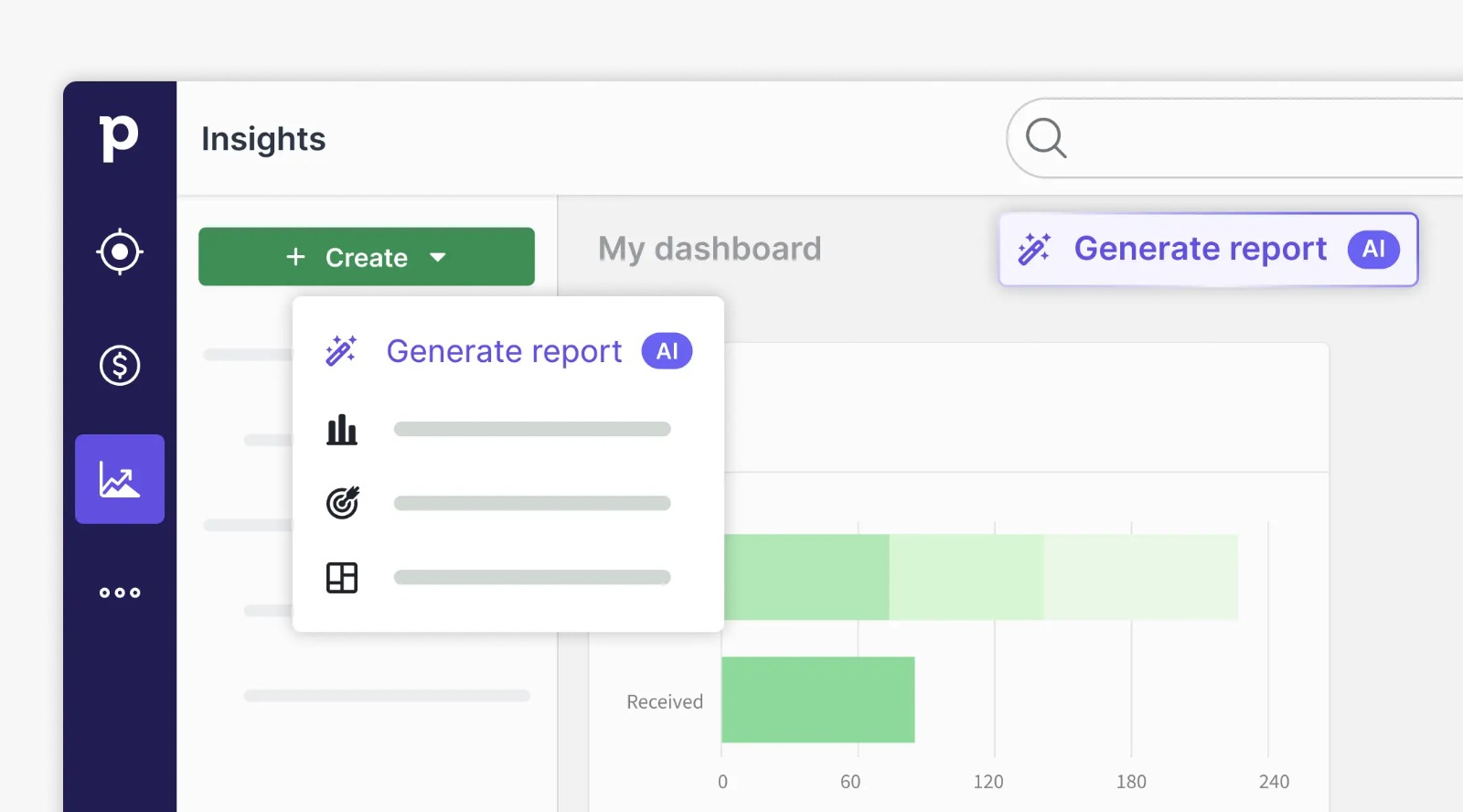Click the darkest green segment of top bar
1463x812 pixels.
coord(806,577)
